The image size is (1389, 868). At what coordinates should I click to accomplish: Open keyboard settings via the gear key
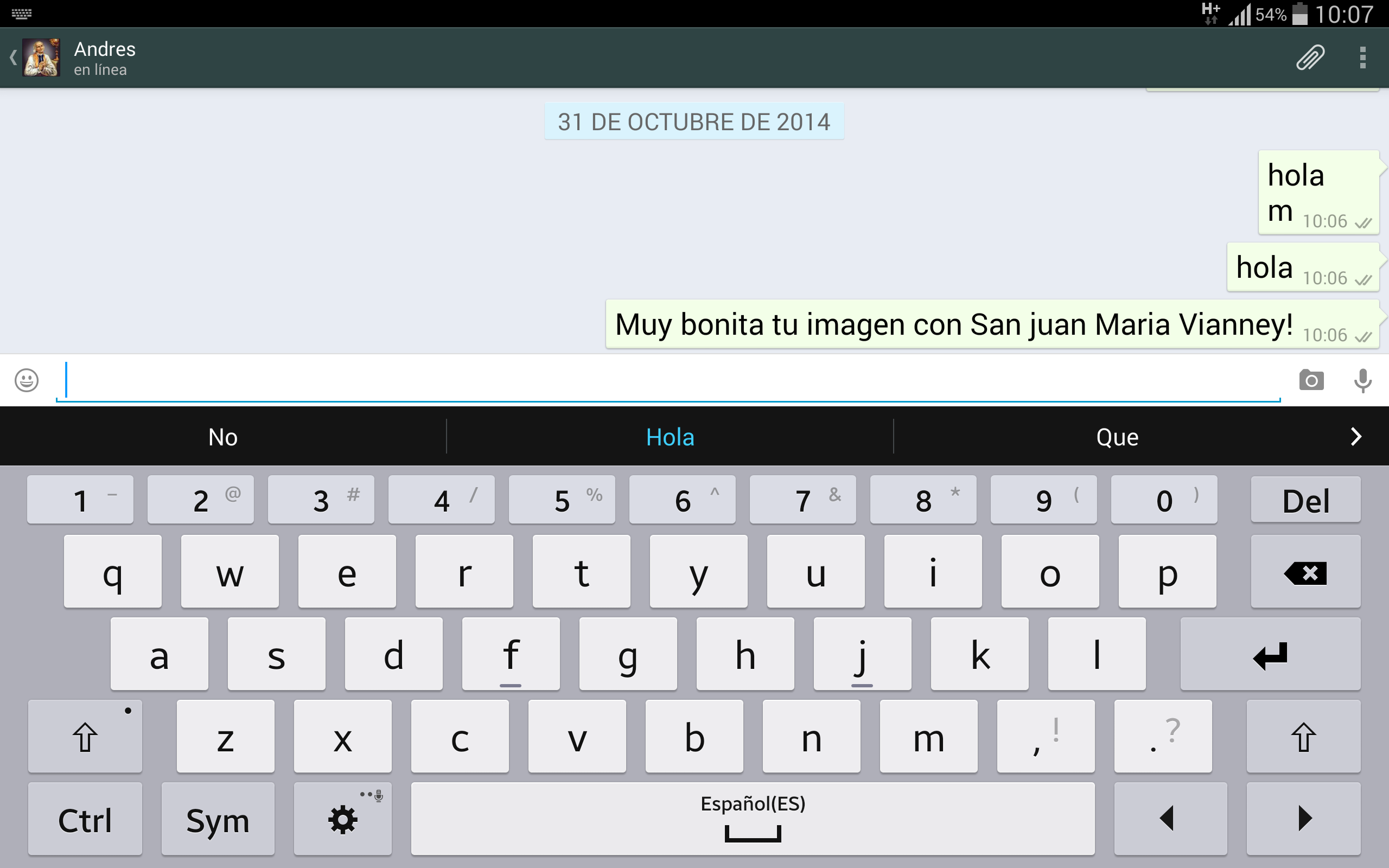342,819
